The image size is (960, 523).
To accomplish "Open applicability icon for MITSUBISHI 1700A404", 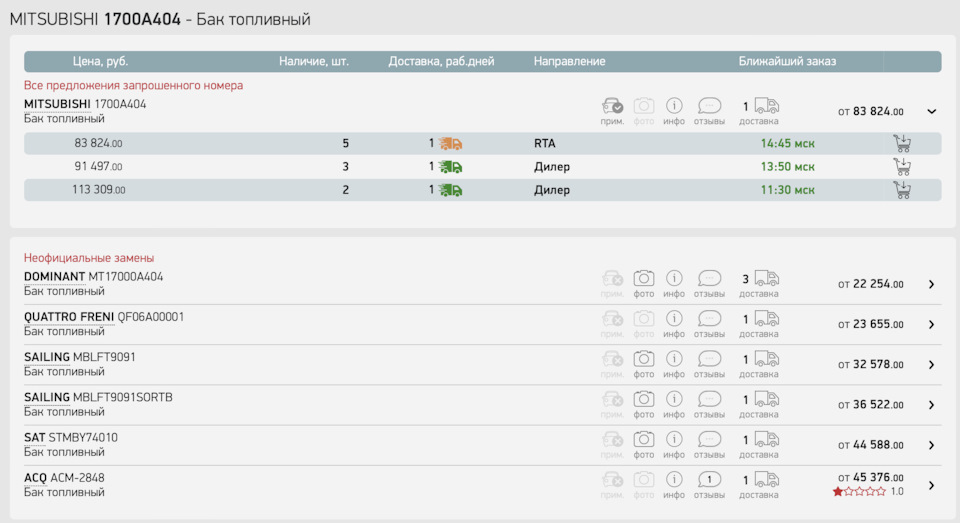I will 612,106.
